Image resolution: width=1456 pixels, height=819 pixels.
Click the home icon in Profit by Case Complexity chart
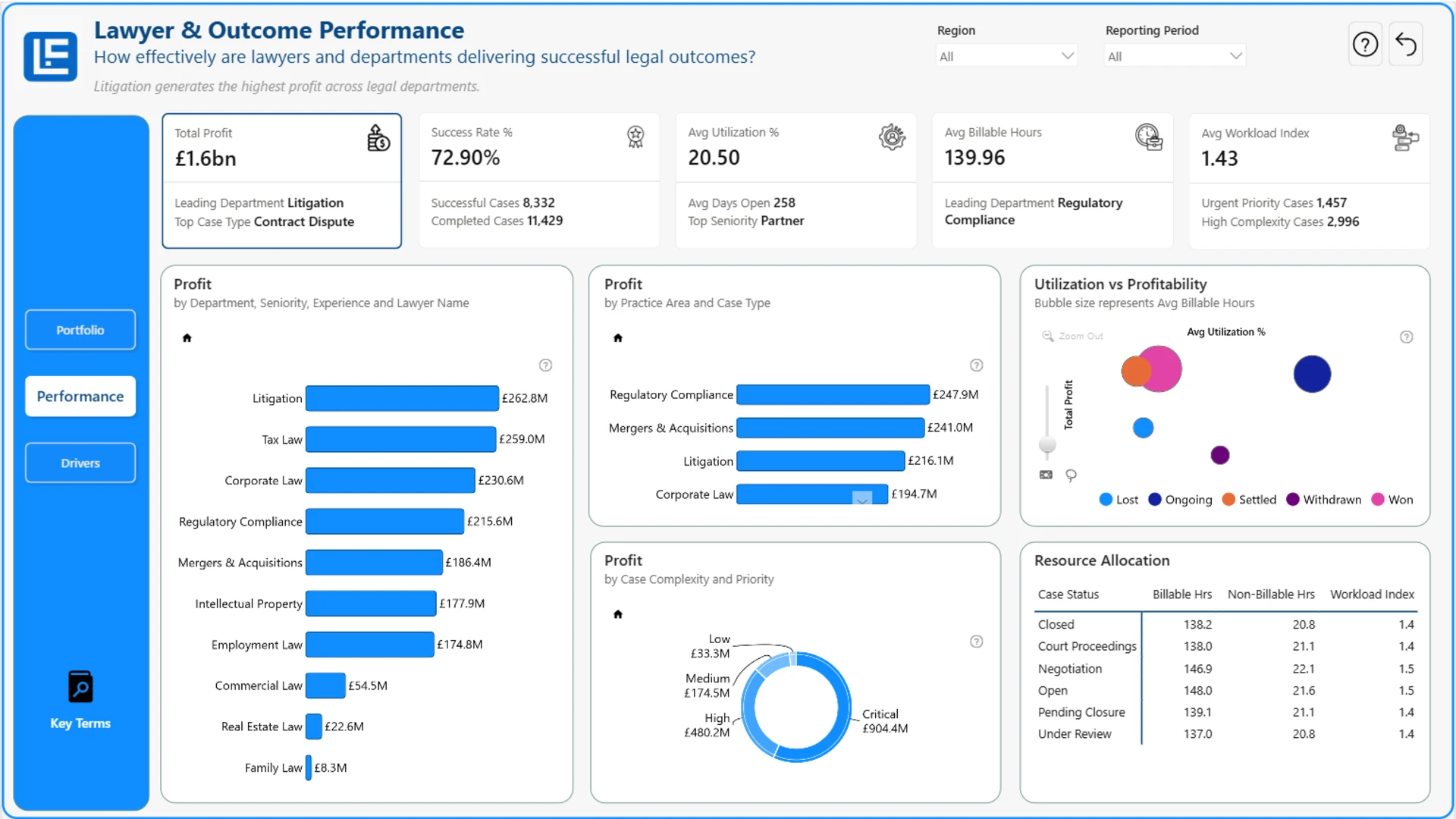click(x=618, y=614)
